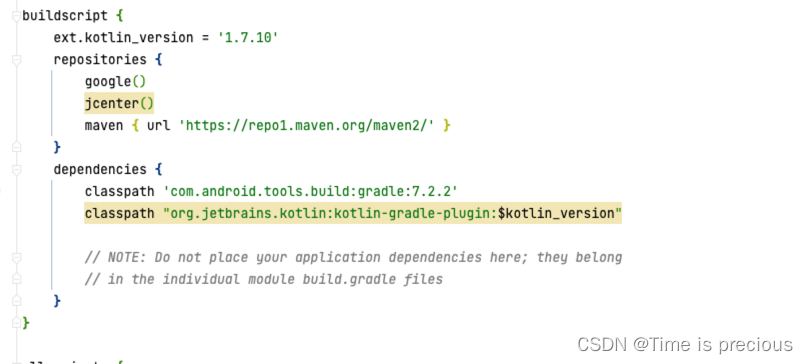The width and height of the screenshot is (808, 364).
Task: Click the 'repositories' keyword
Action: [100, 60]
